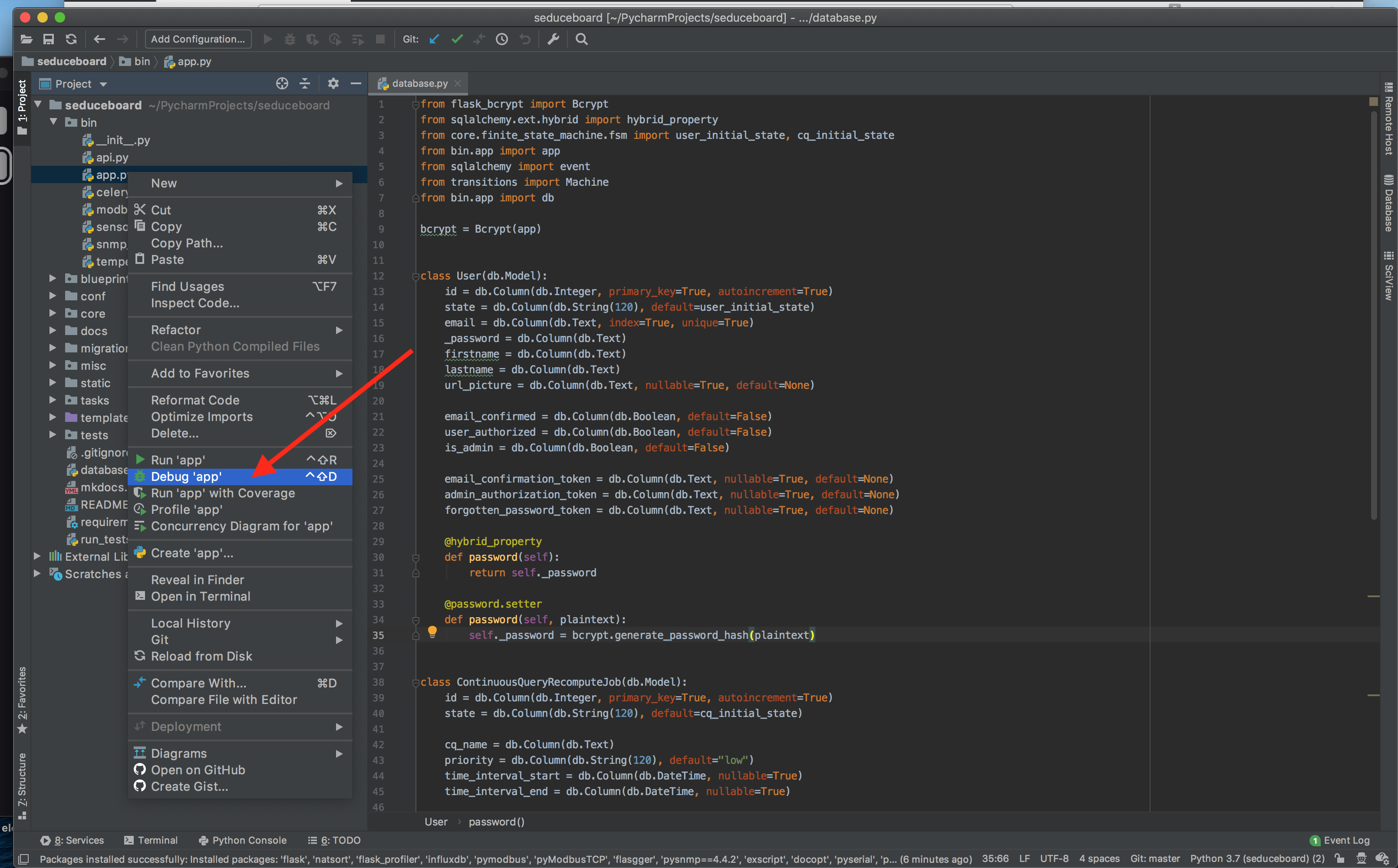Open the Structure tool window
This screenshot has height=868, width=1398.
tap(22, 786)
